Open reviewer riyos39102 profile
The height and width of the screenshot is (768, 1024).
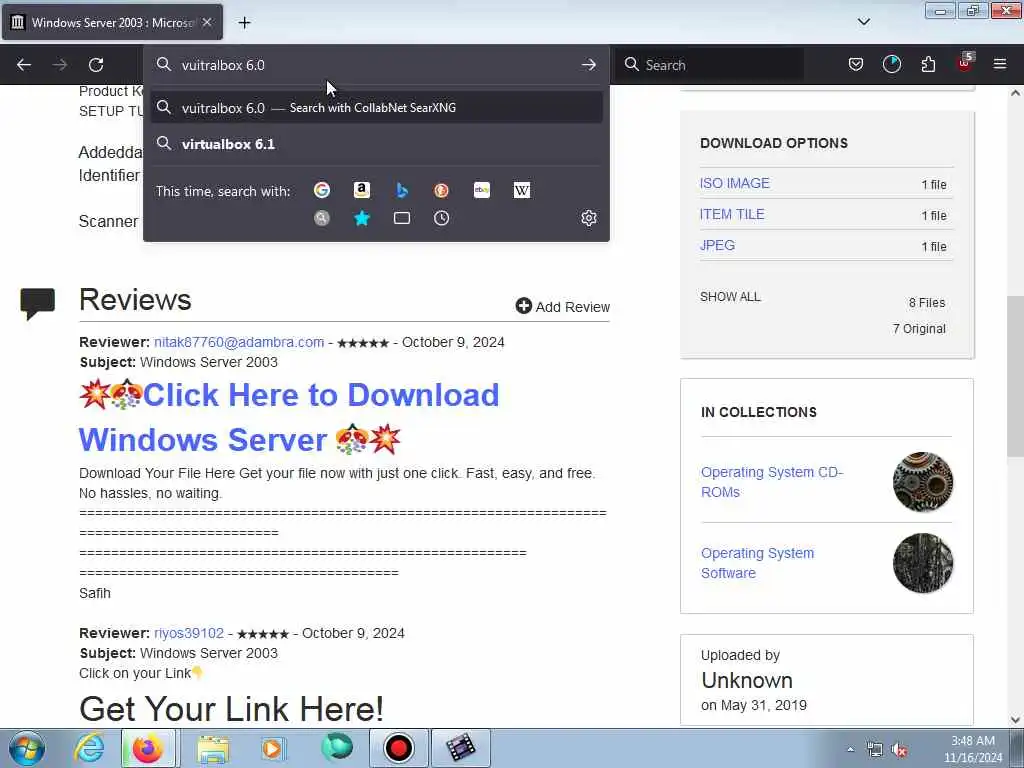coord(189,633)
